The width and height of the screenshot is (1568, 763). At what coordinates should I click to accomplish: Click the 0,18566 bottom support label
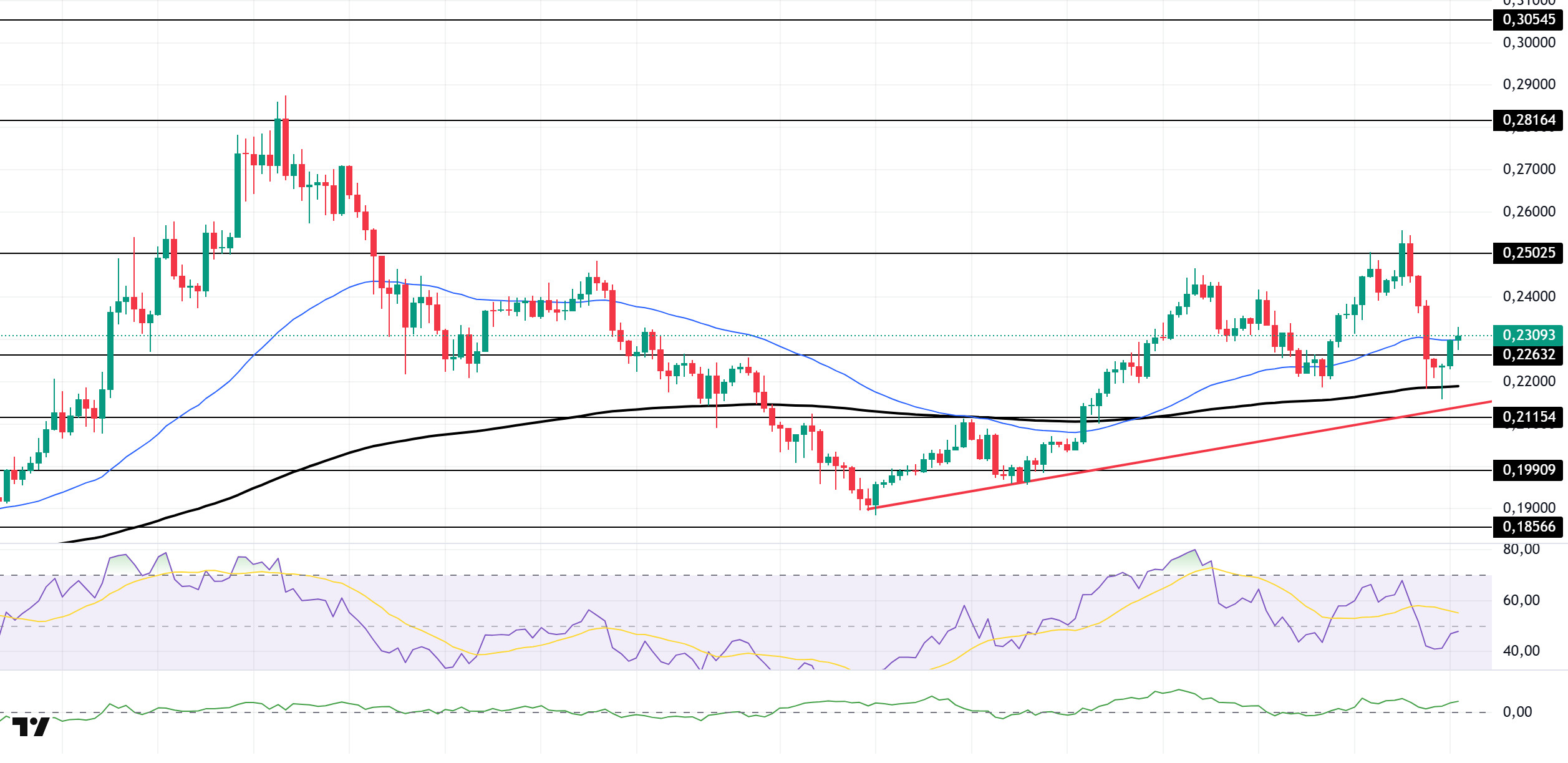click(1528, 527)
